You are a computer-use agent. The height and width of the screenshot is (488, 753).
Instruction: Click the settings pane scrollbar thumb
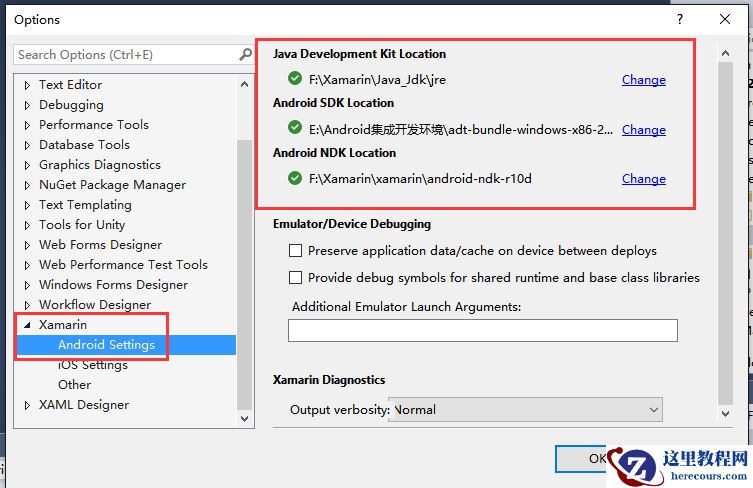pyautogui.click(x=725, y=233)
